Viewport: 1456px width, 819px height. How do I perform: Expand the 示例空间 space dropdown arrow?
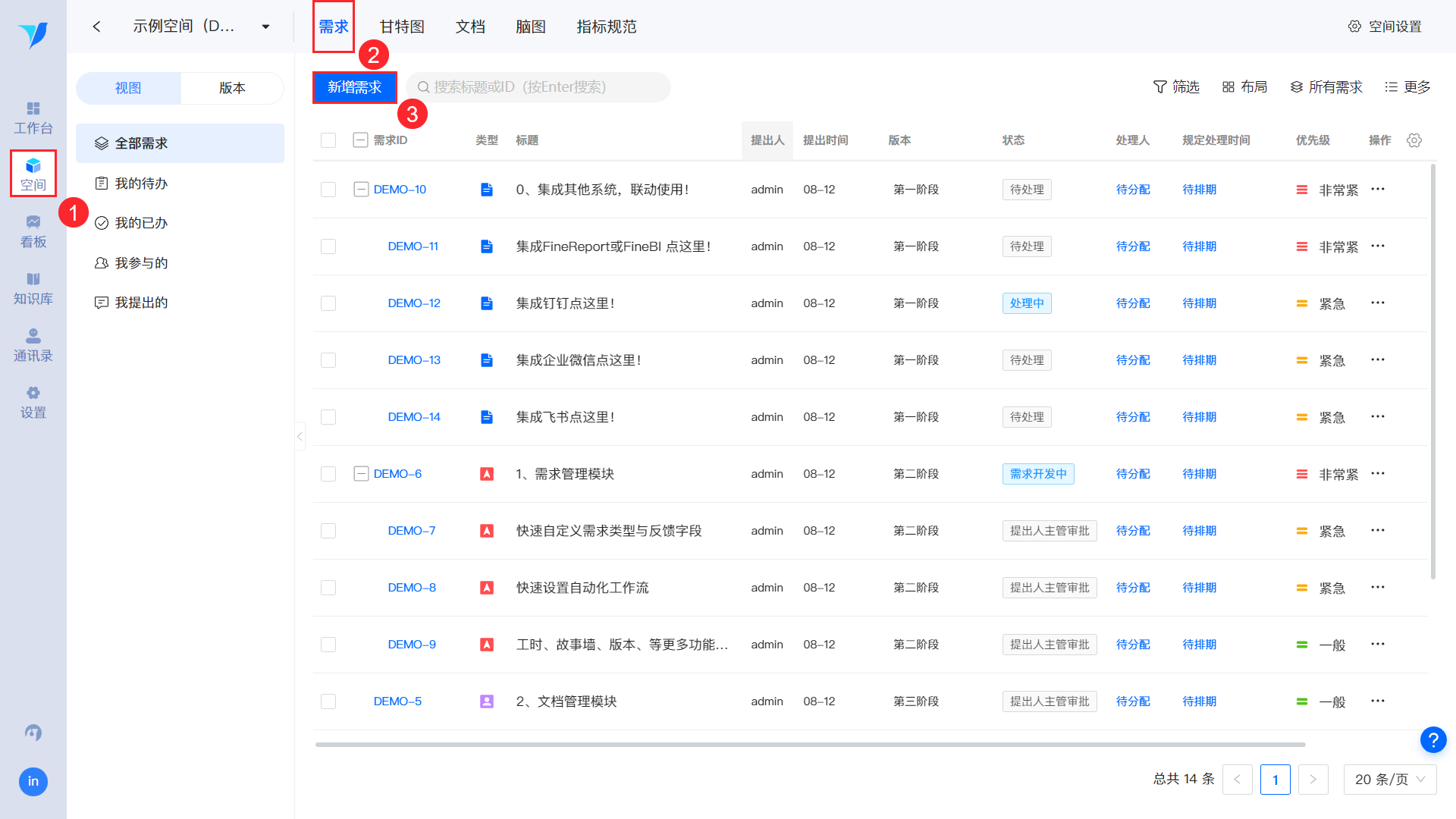tap(265, 25)
